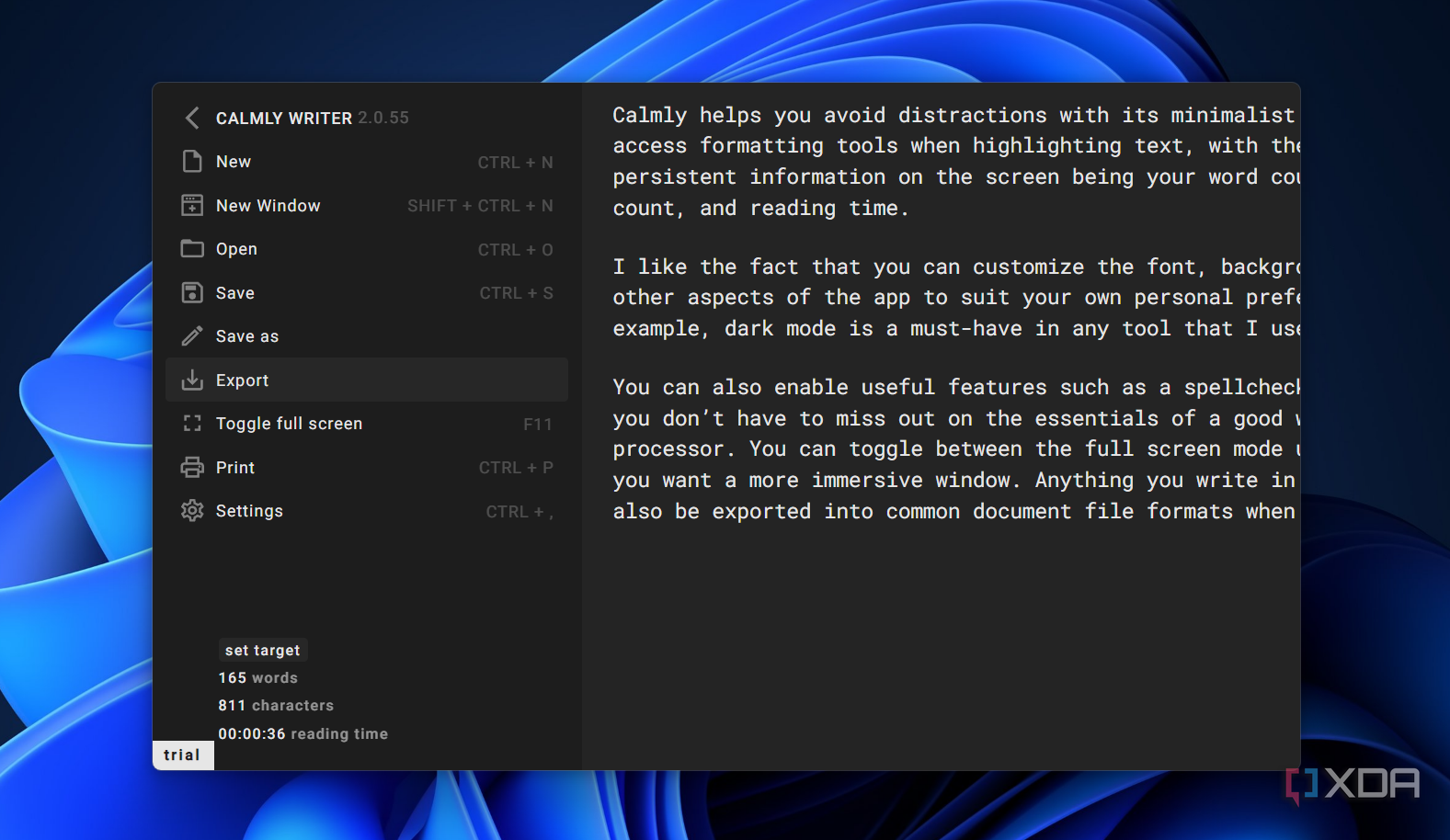Image resolution: width=1450 pixels, height=840 pixels.
Task: Click the Export download icon
Action: tap(192, 380)
